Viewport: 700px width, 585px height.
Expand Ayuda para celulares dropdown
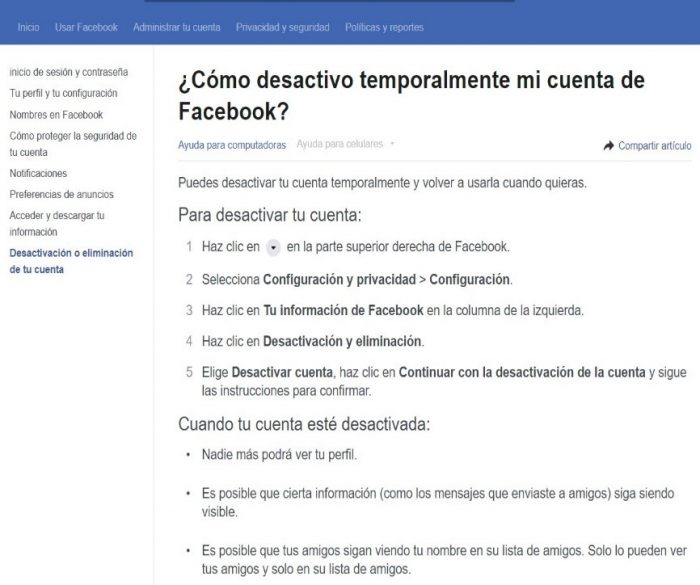(x=345, y=144)
